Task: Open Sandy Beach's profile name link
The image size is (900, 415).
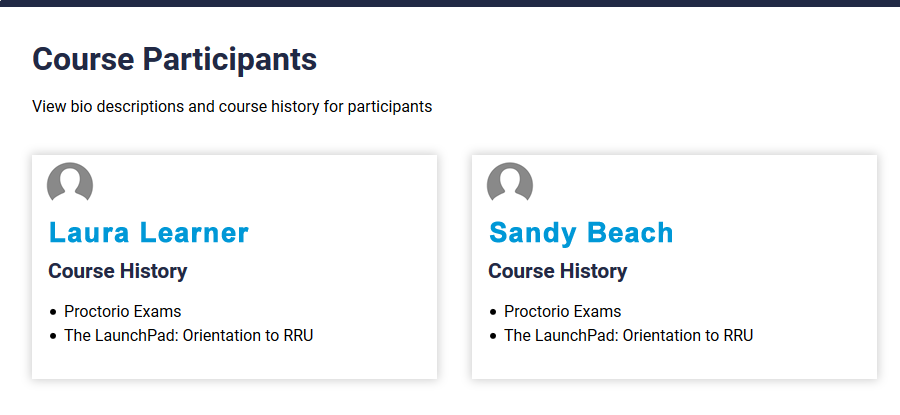Action: 581,232
